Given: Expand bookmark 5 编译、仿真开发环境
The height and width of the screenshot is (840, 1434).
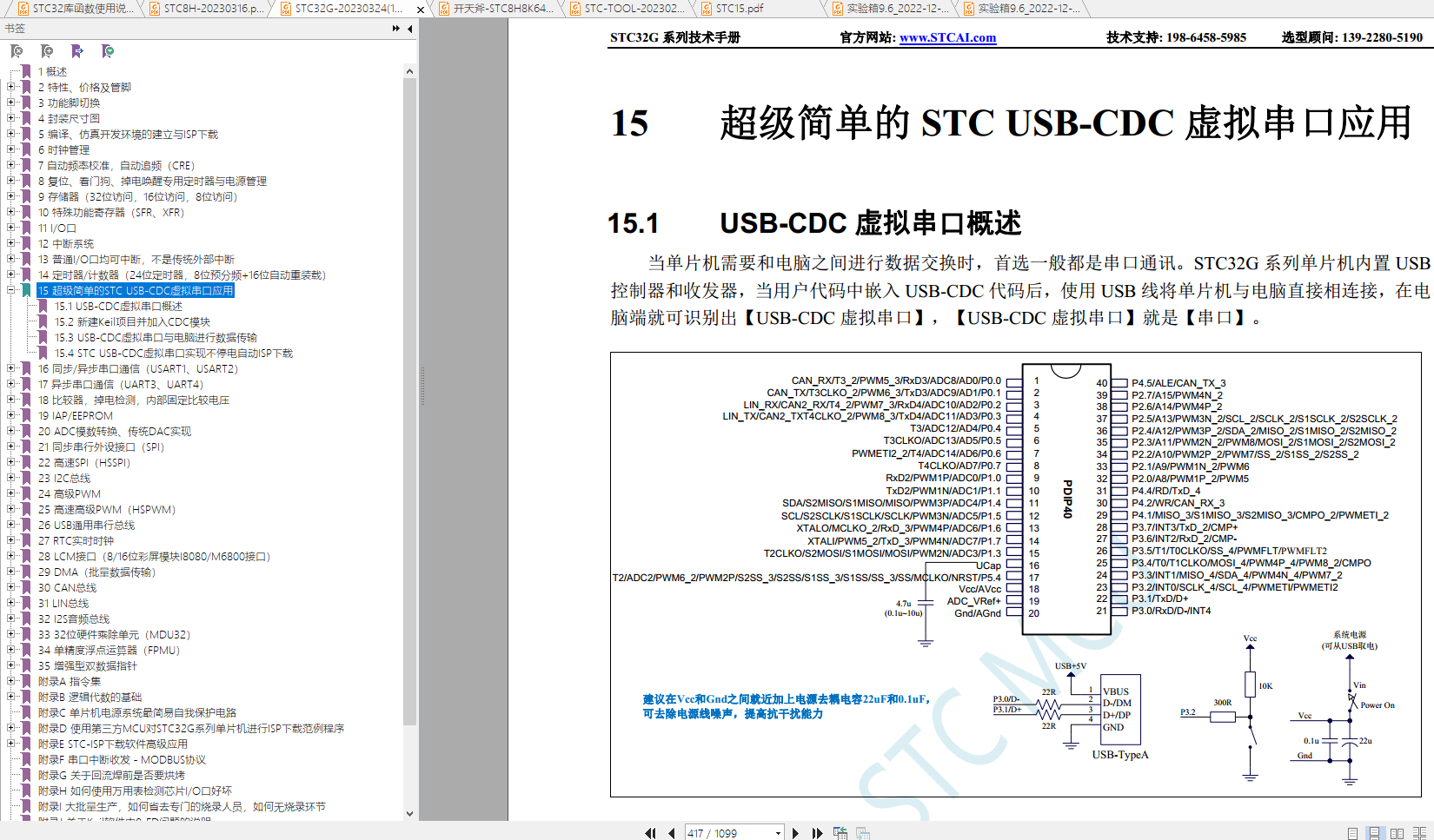Looking at the screenshot, I should (x=11, y=134).
